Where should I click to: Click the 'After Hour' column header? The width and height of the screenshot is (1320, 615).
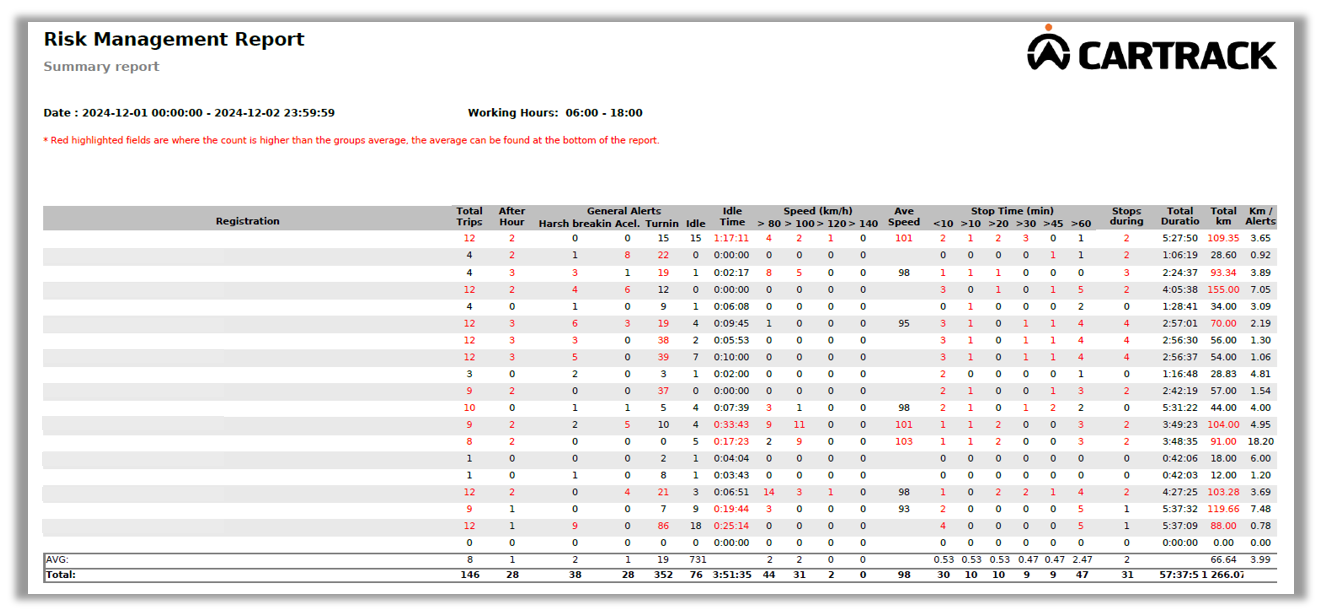click(x=512, y=217)
